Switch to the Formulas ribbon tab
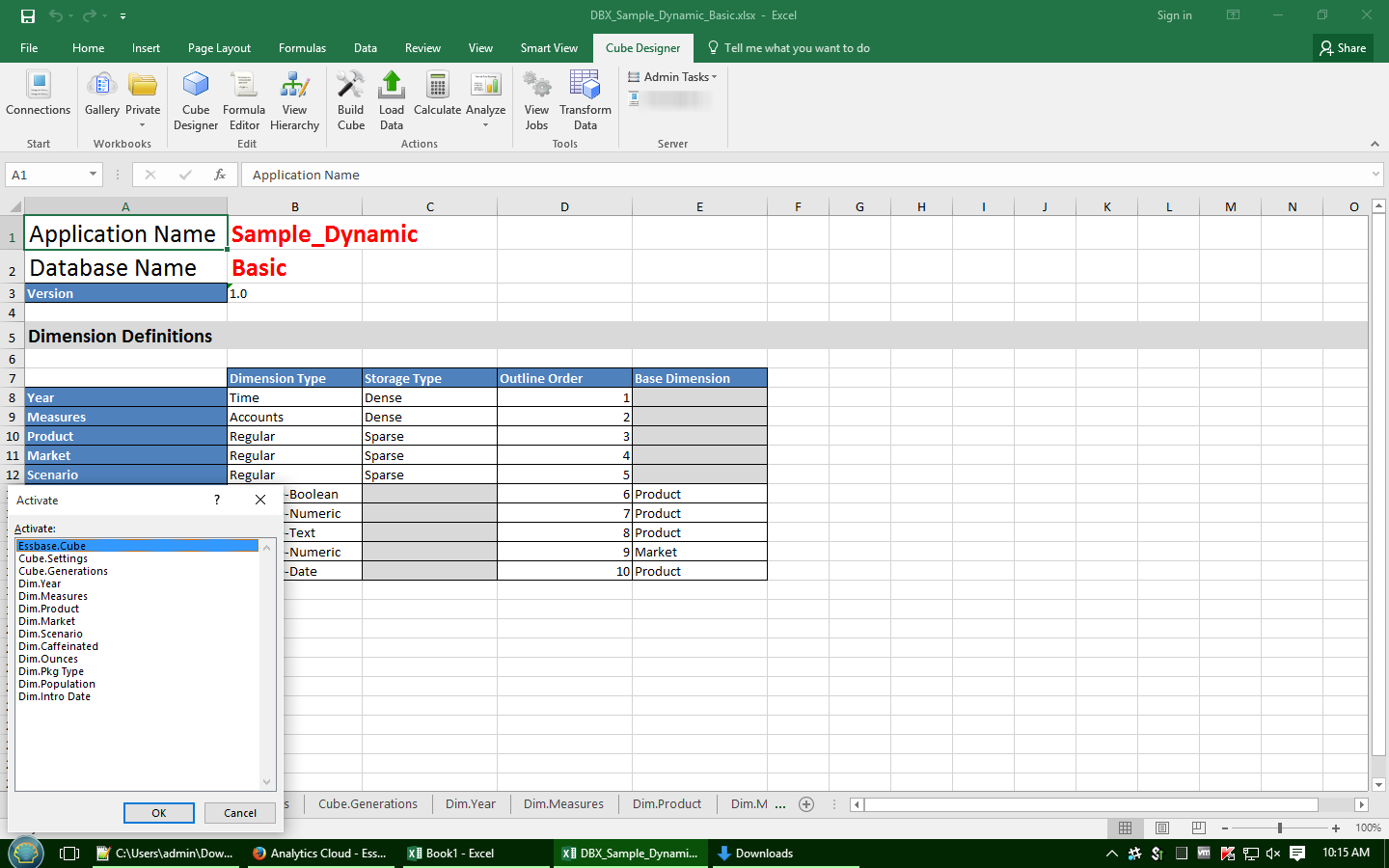1389x868 pixels. click(302, 48)
